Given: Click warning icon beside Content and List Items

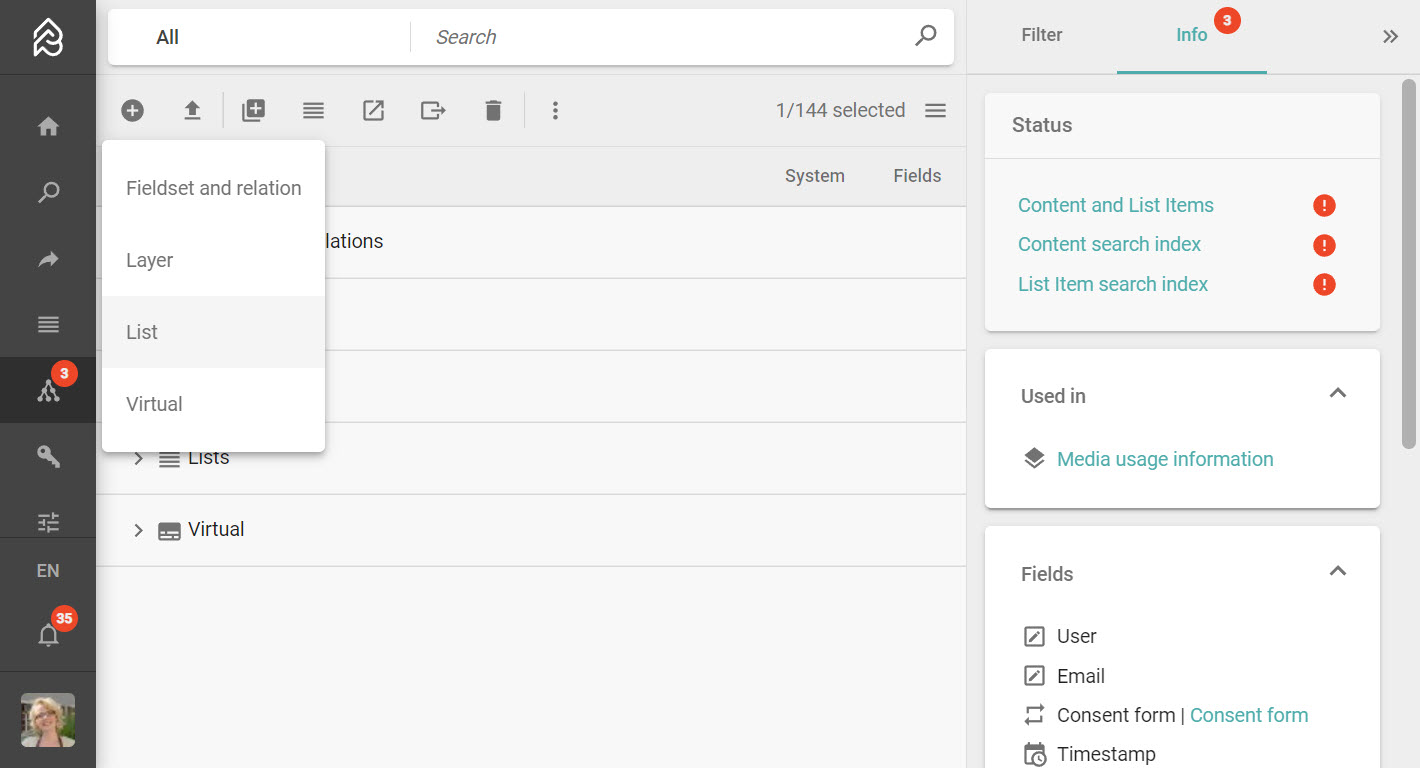Looking at the screenshot, I should [x=1324, y=206].
